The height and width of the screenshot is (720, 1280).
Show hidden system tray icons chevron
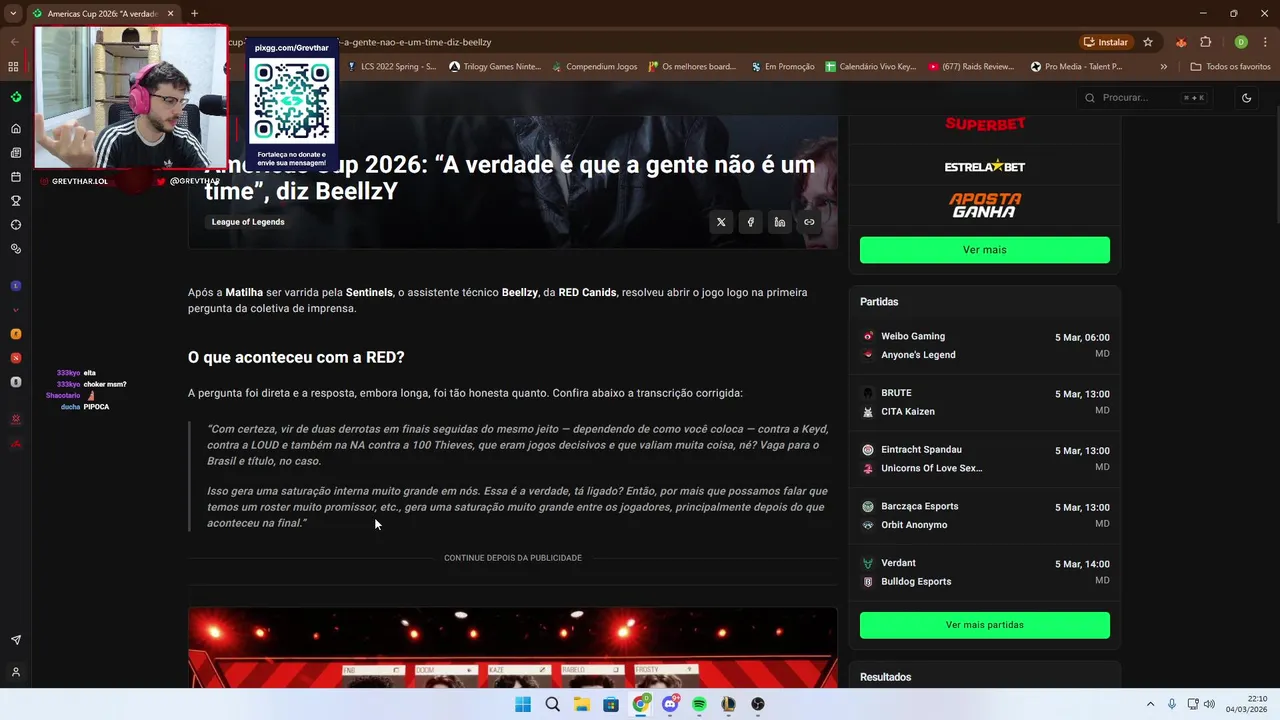click(x=1150, y=704)
